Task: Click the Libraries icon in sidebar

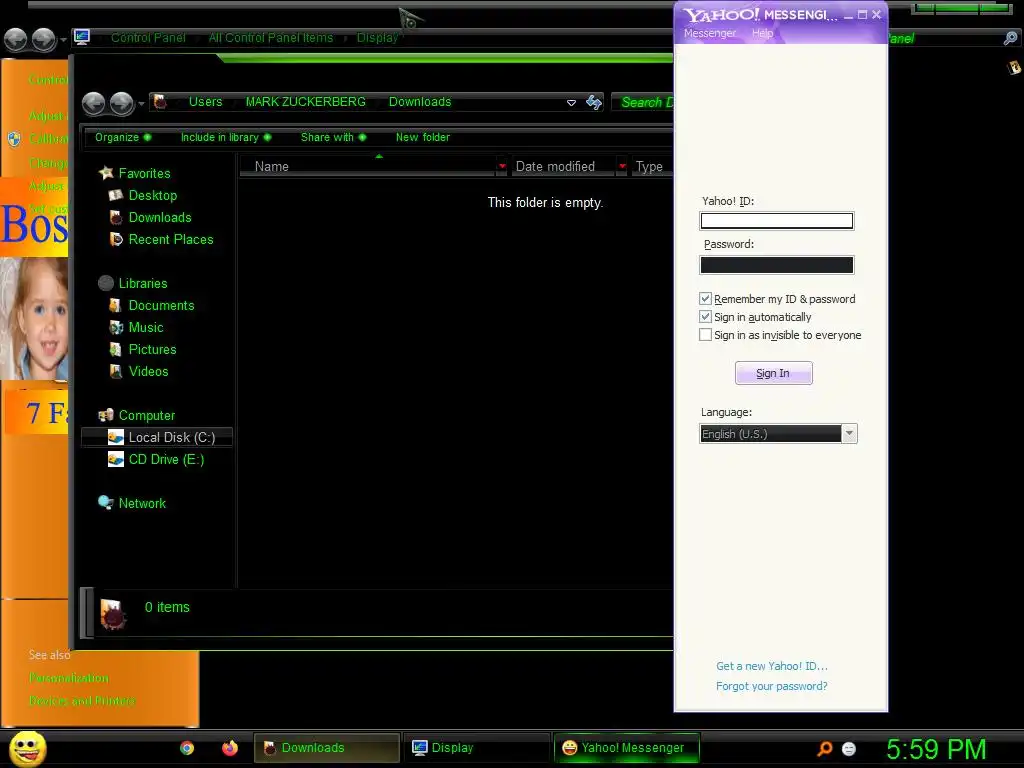Action: click(106, 283)
